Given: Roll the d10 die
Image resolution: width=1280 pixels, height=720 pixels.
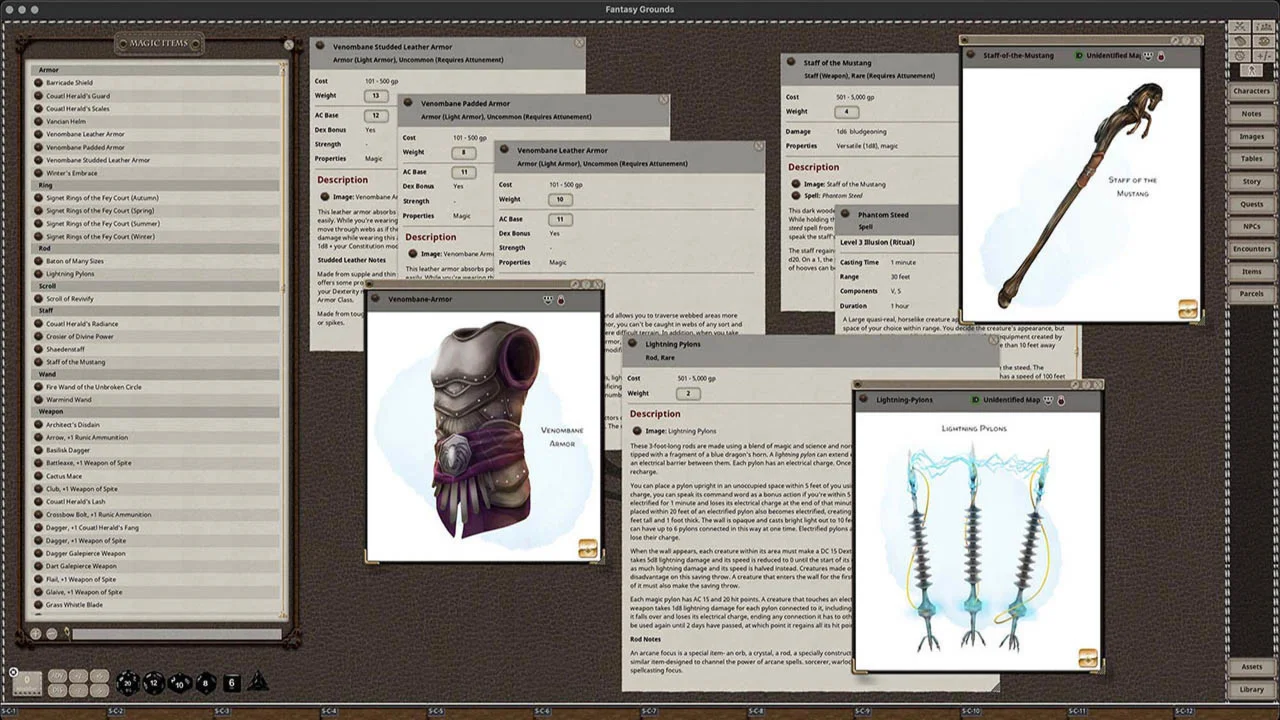Looking at the screenshot, I should pyautogui.click(x=180, y=683).
